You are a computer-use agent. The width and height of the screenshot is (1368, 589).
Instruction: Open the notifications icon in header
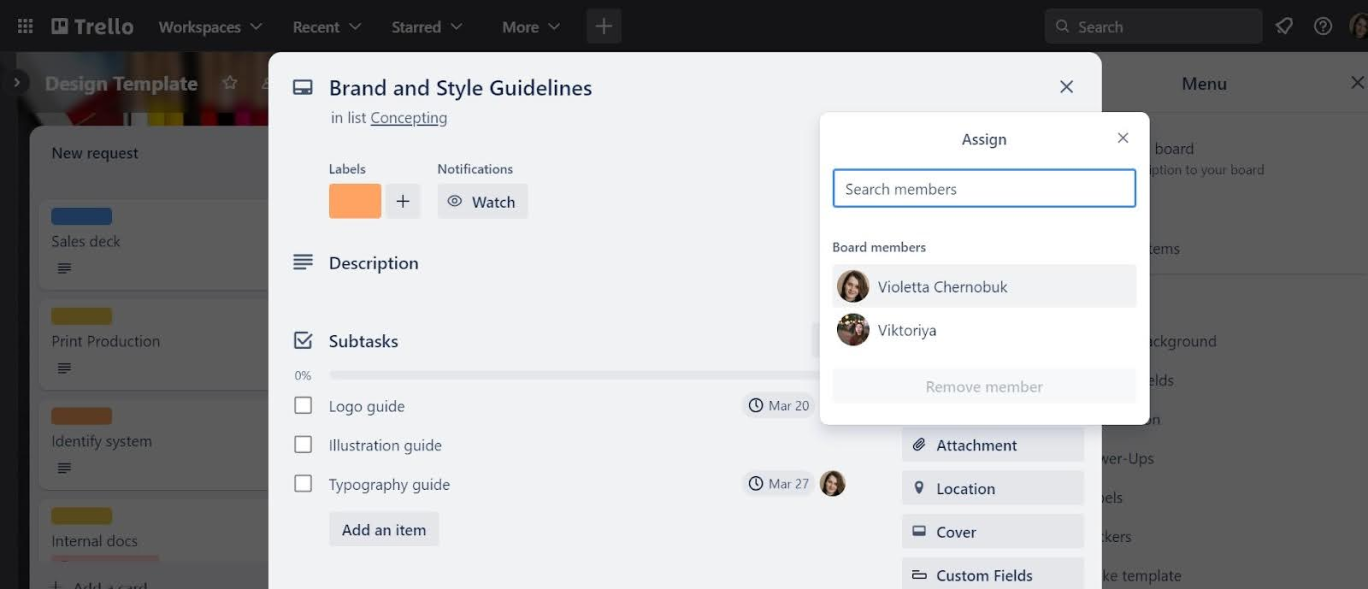click(x=1284, y=27)
